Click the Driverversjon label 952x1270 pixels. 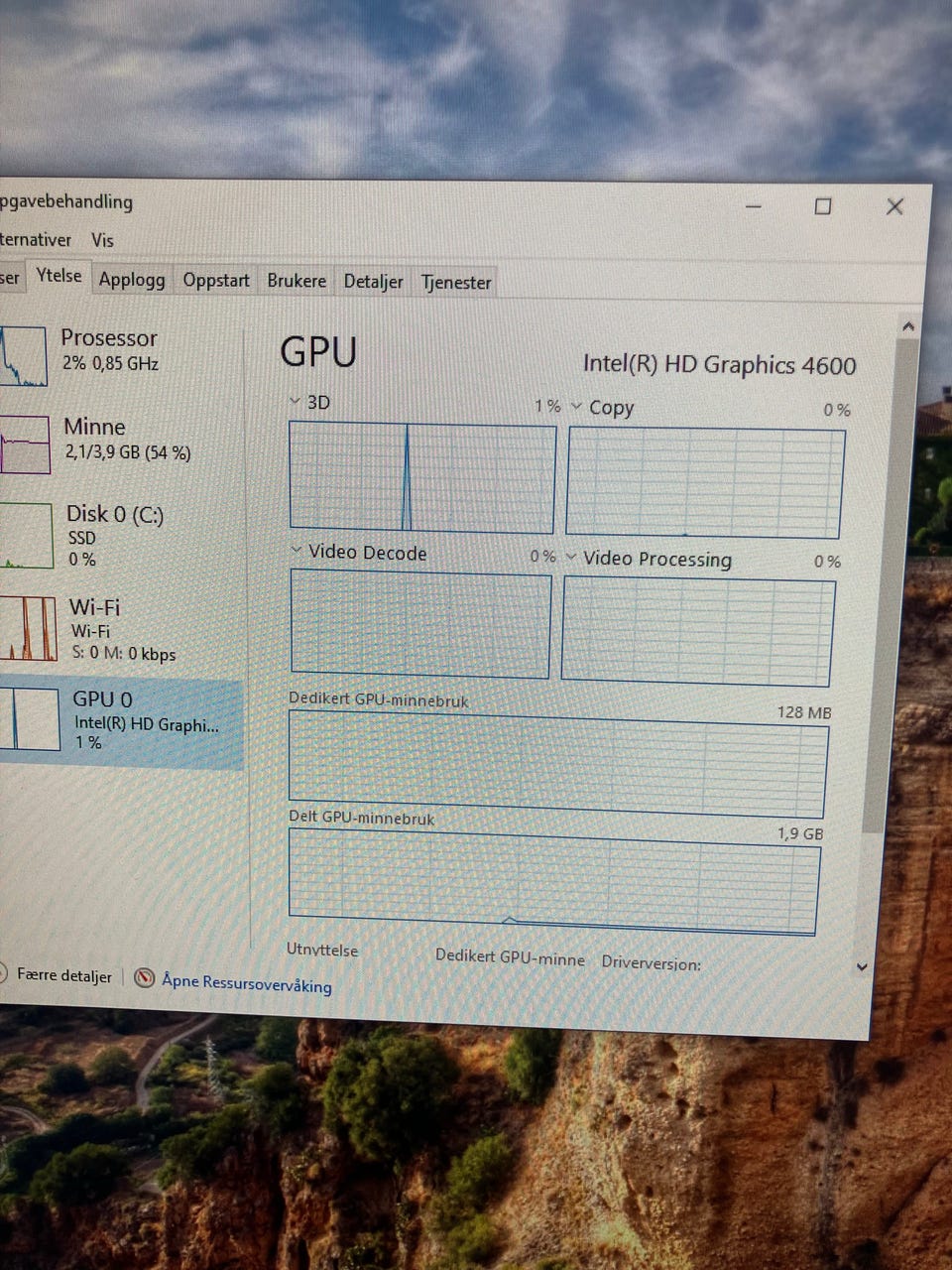pyautogui.click(x=651, y=962)
